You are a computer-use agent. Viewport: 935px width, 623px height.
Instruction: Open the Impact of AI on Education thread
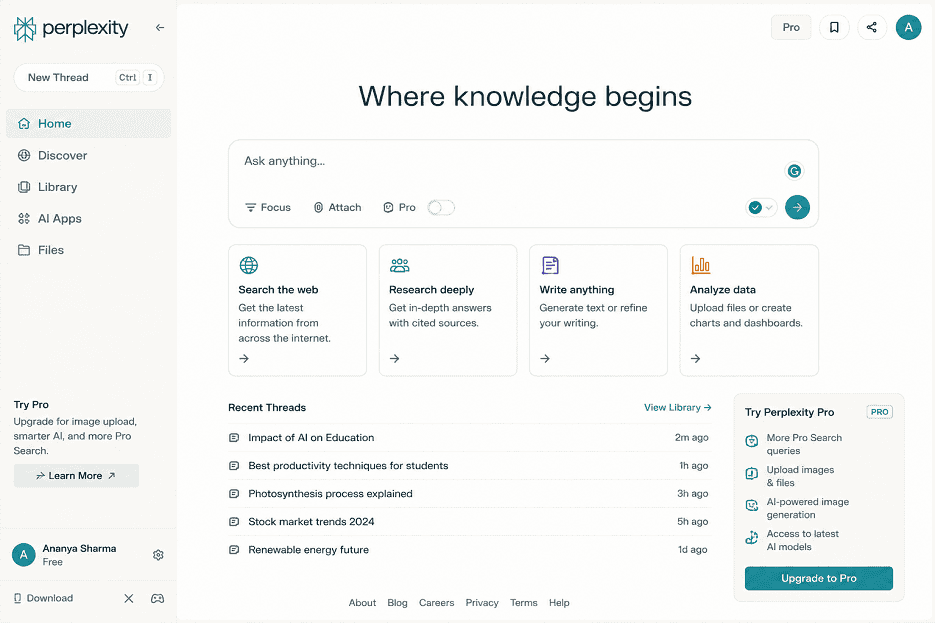(469, 438)
